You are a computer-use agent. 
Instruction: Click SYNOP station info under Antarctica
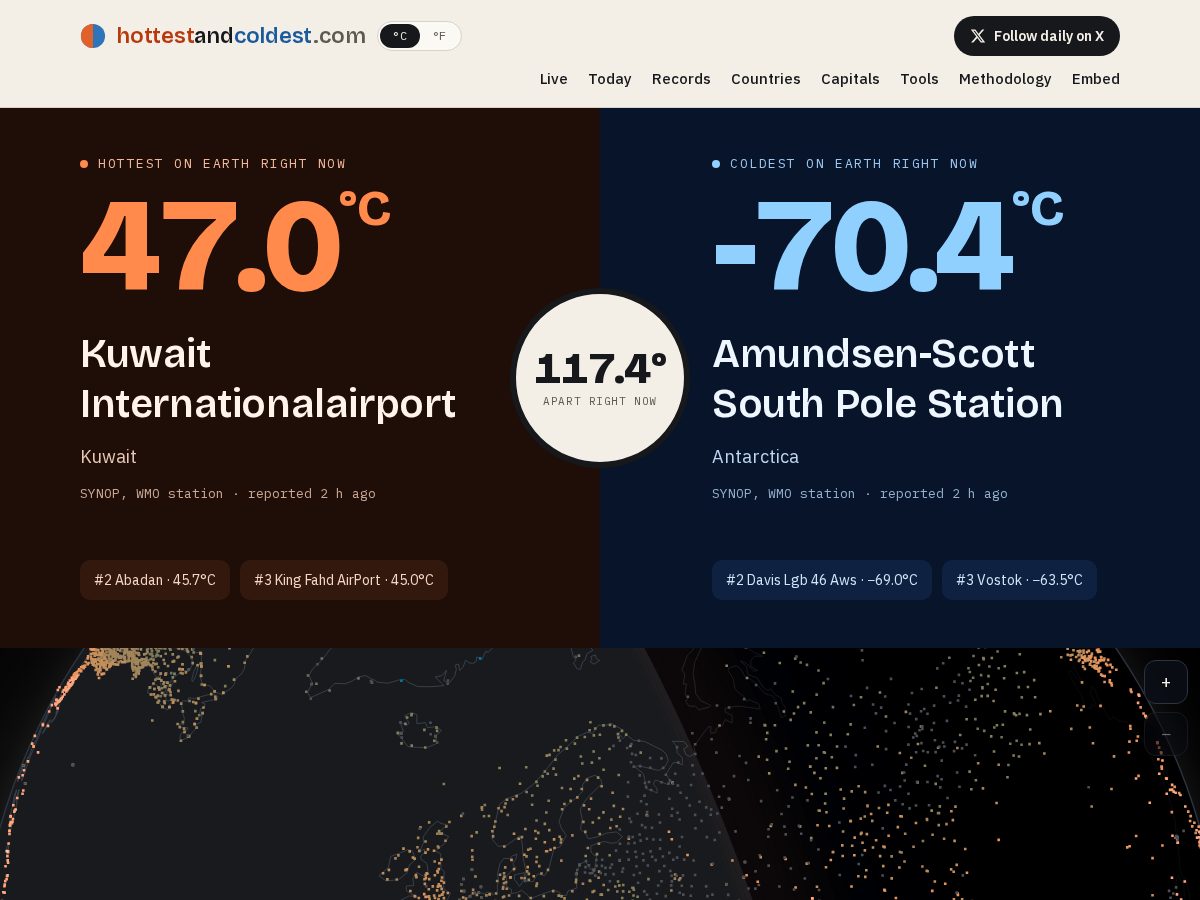click(x=860, y=494)
